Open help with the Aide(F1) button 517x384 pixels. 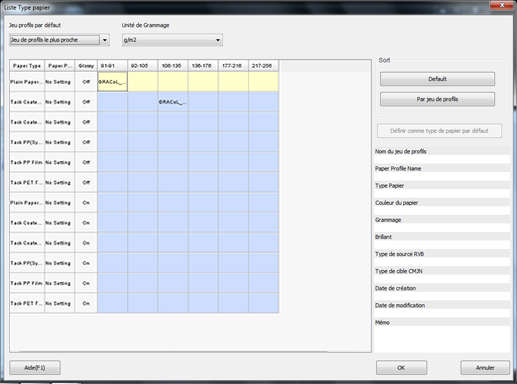(35, 368)
